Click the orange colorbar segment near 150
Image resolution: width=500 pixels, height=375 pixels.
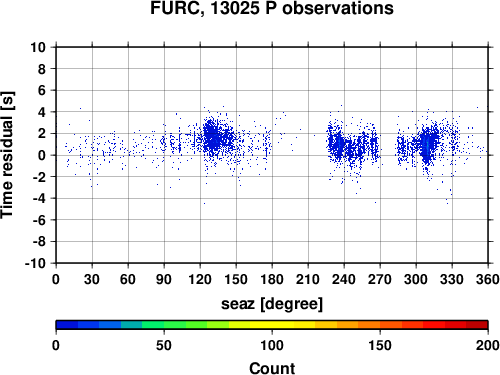[x=369, y=325]
